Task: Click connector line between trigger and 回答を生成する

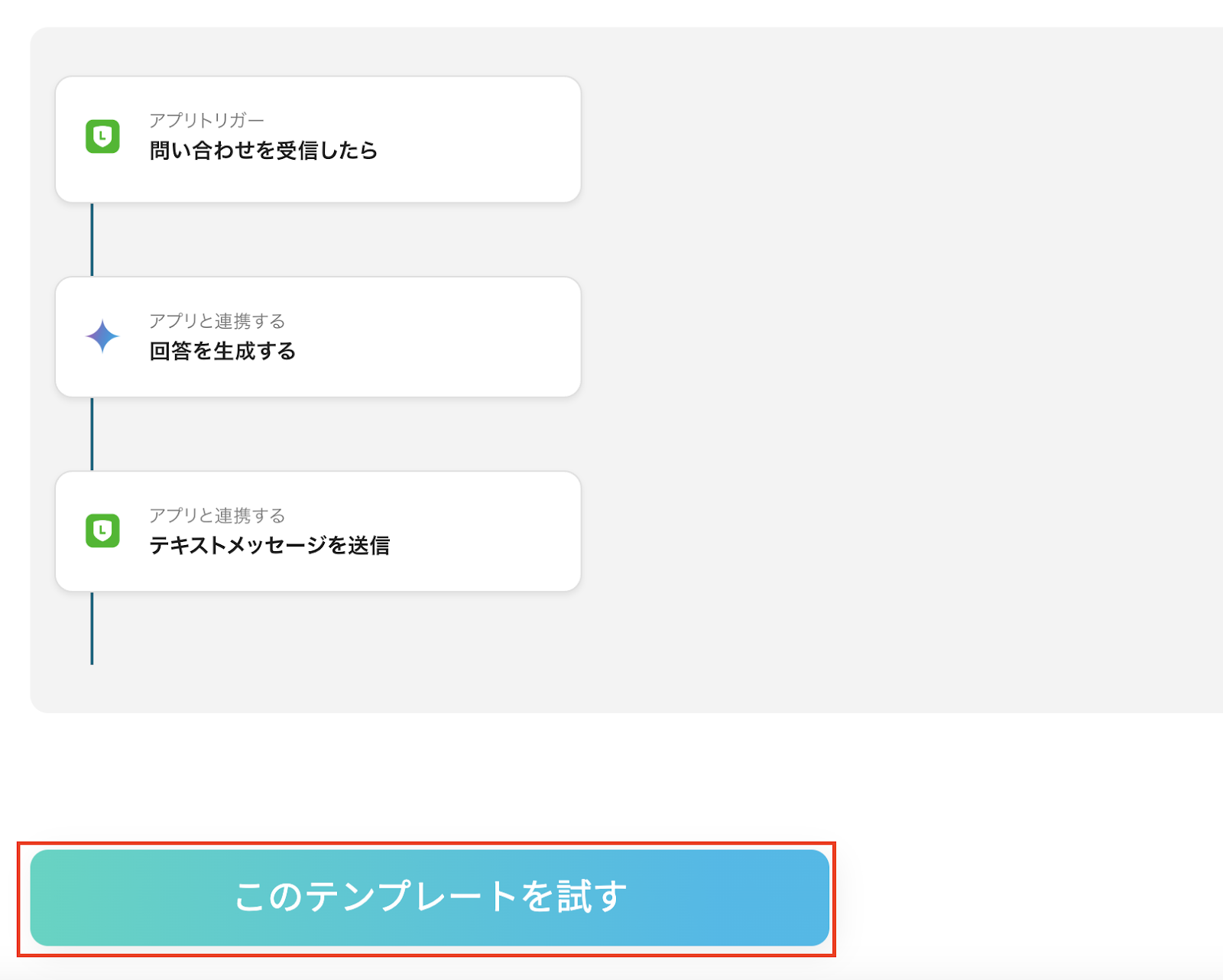Action: pyautogui.click(x=92, y=239)
